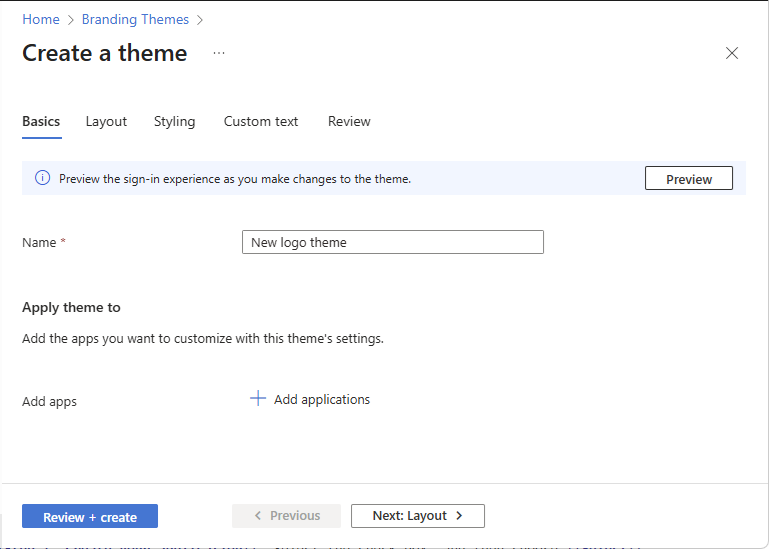The height and width of the screenshot is (549, 769).
Task: Go to the Custom text tab
Action: click(x=261, y=121)
